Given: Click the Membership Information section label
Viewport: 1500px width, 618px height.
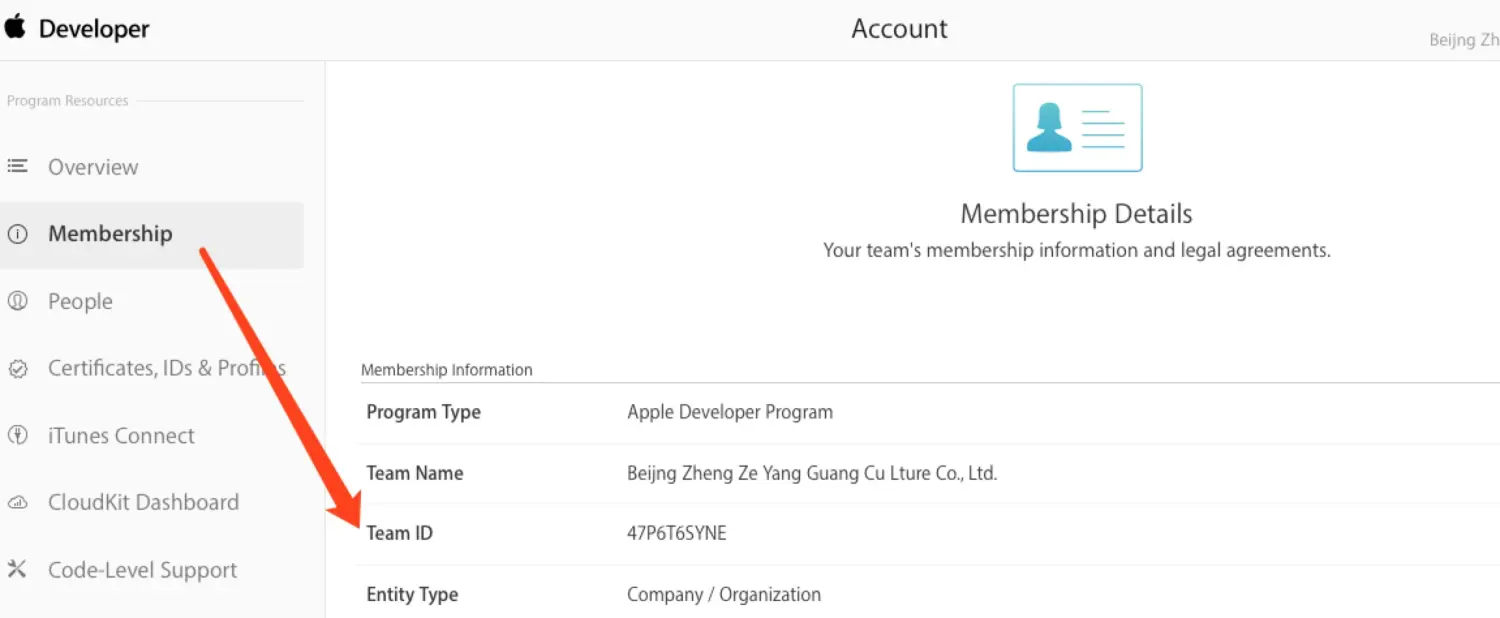Looking at the screenshot, I should click(x=446, y=370).
